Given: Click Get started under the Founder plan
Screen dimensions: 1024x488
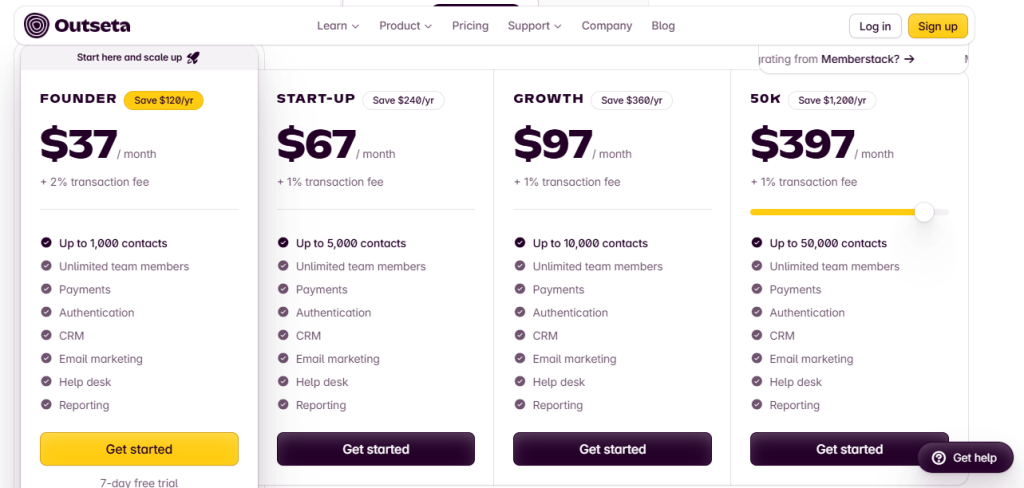Looking at the screenshot, I should click(139, 449).
